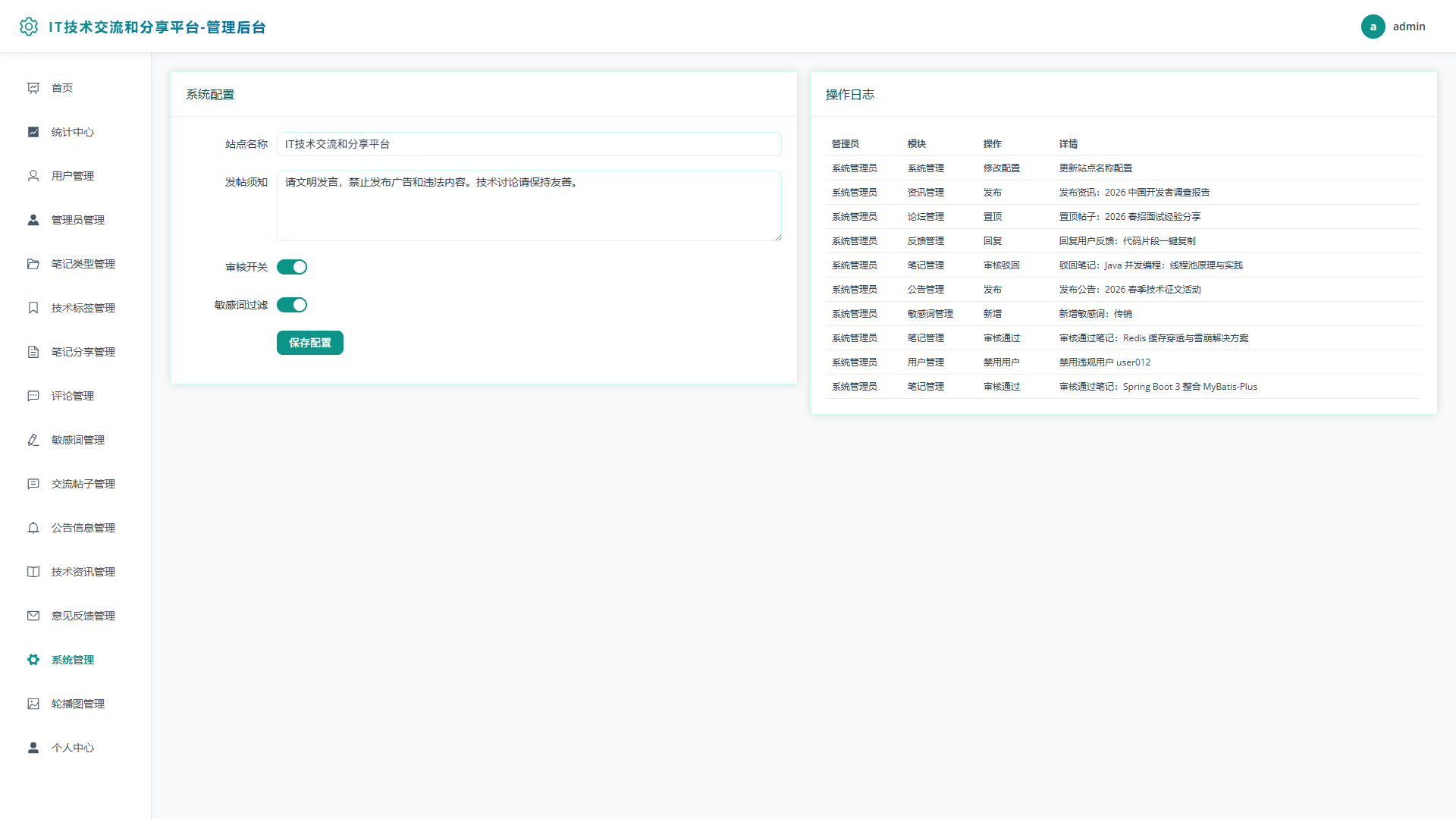Click the 技术标签管理 bookmark icon
This screenshot has width=1456, height=819.
pyautogui.click(x=33, y=308)
